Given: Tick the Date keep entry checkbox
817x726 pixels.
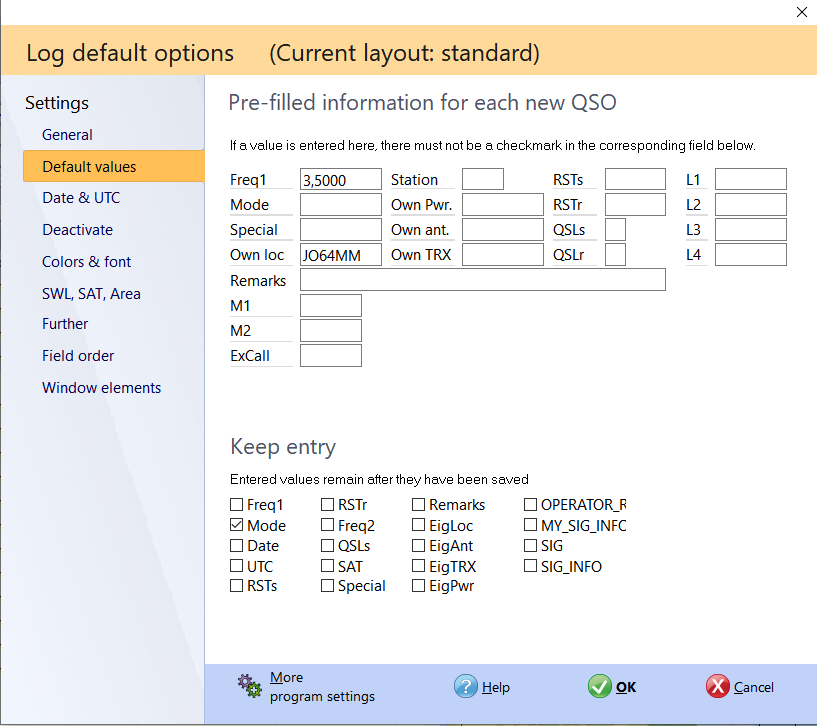Looking at the screenshot, I should coord(237,546).
